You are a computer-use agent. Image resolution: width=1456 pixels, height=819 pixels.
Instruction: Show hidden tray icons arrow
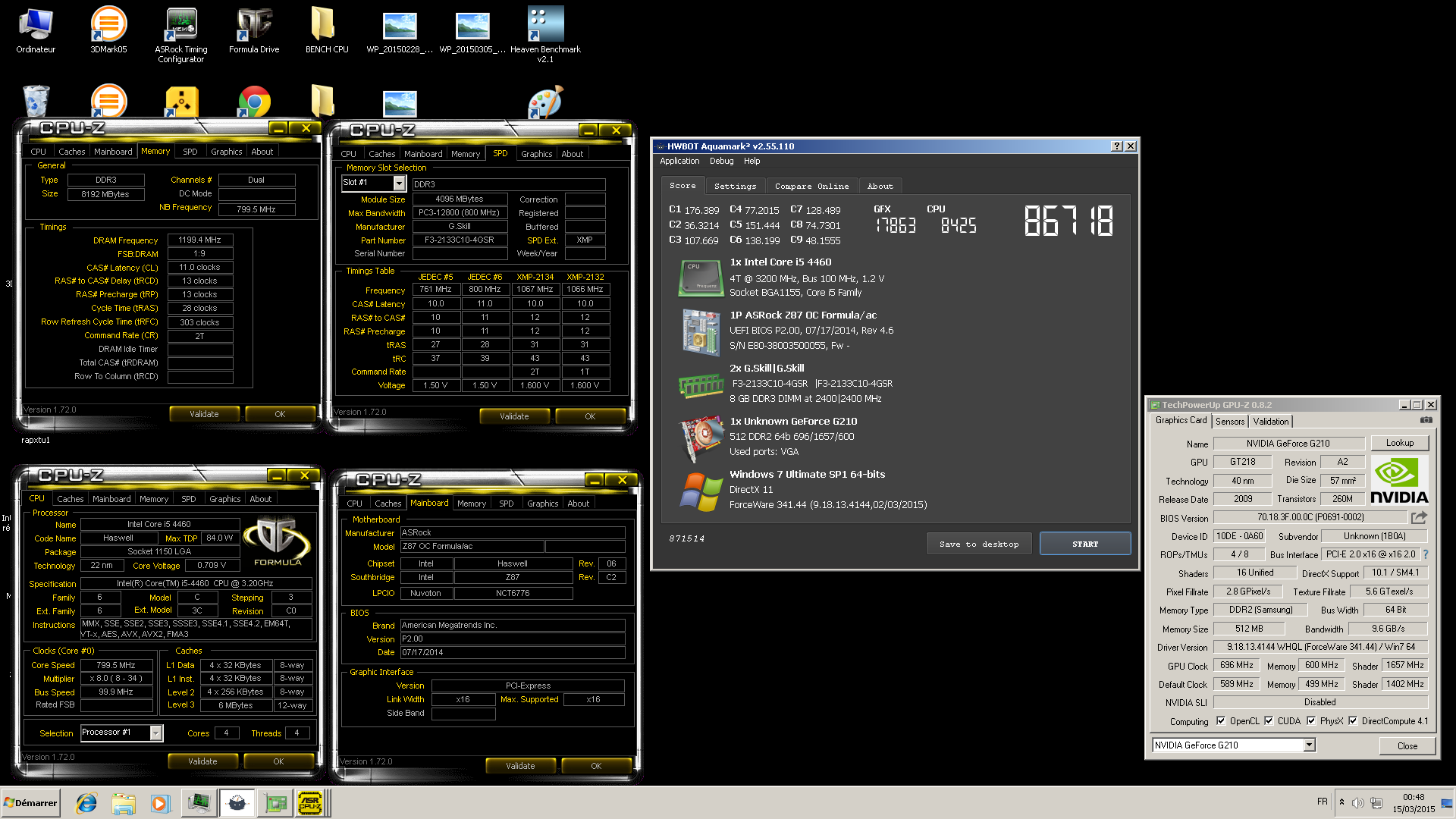(1341, 802)
